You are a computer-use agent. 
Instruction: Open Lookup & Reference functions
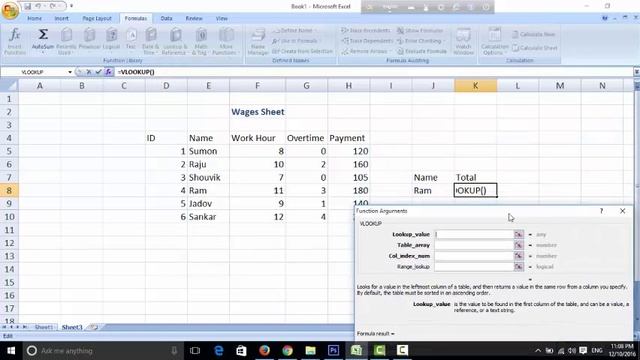pyautogui.click(x=175, y=41)
